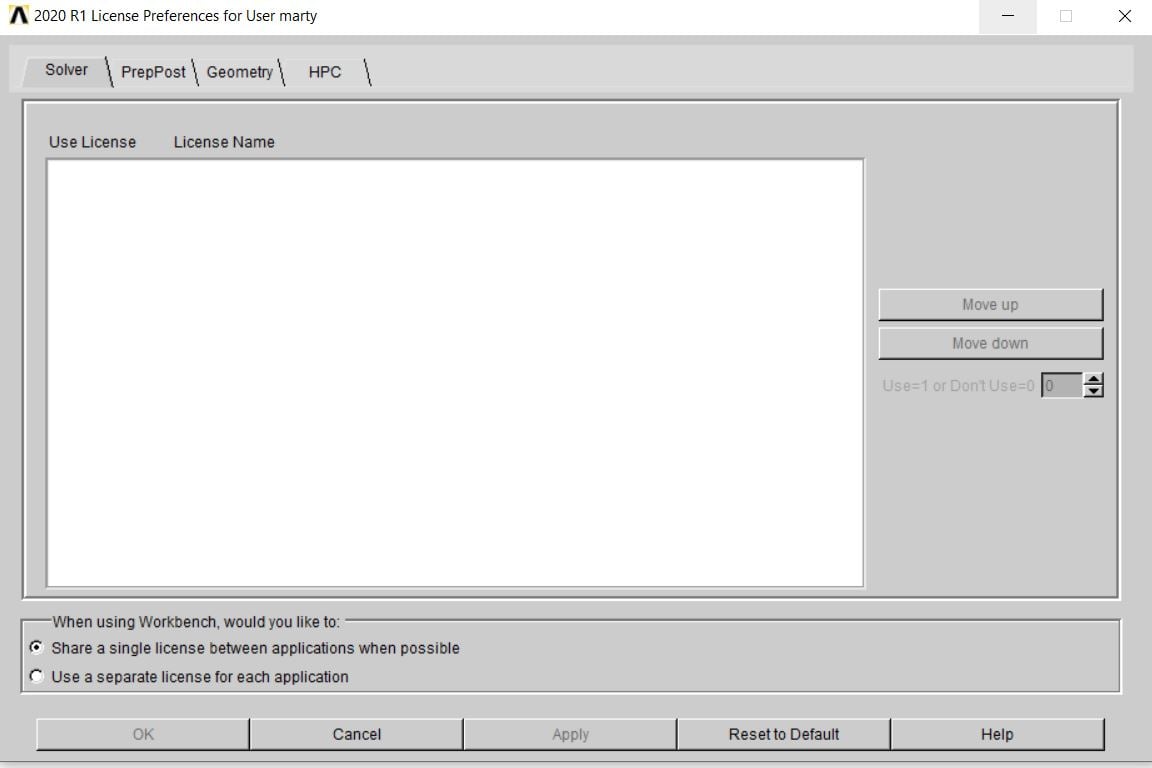Open the PrepPost tab
1152x768 pixels.
pyautogui.click(x=153, y=72)
